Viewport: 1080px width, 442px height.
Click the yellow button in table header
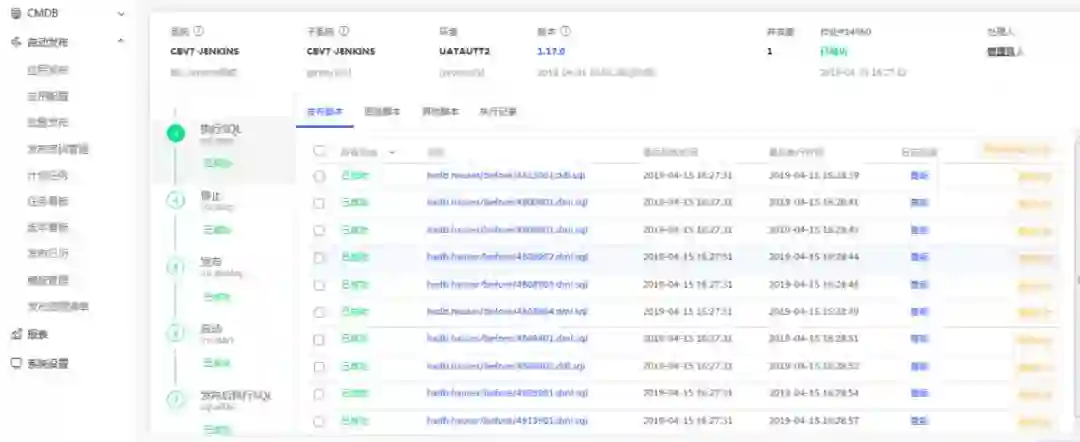coord(1017,150)
